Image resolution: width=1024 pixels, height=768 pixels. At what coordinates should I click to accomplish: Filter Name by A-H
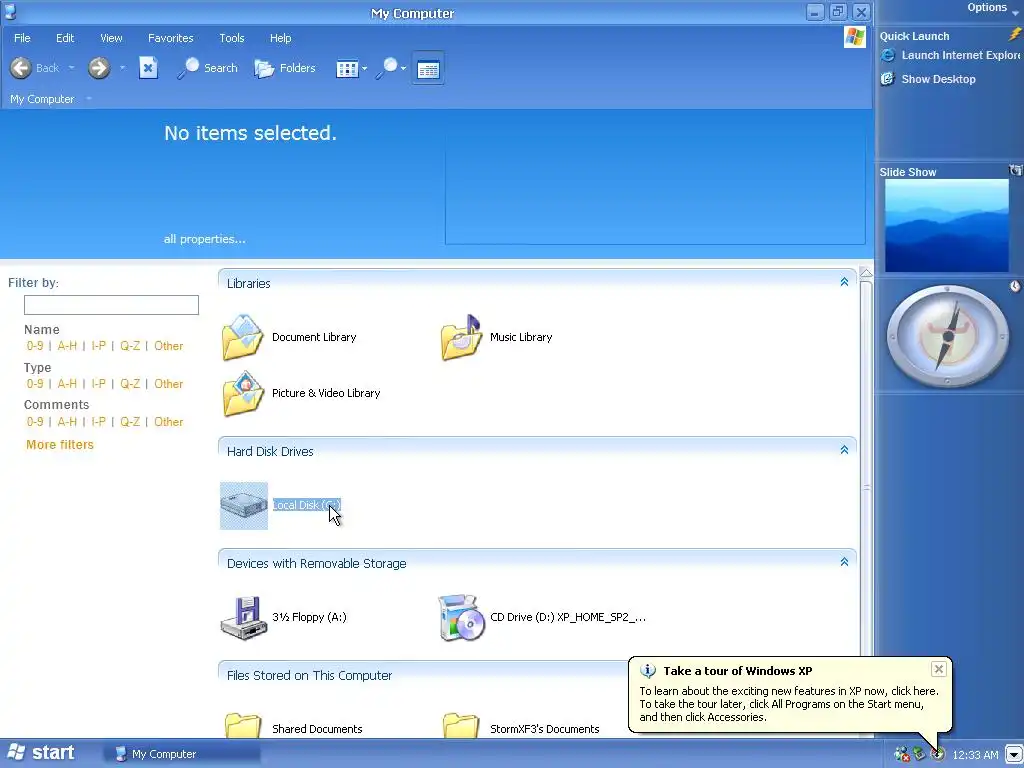point(67,346)
